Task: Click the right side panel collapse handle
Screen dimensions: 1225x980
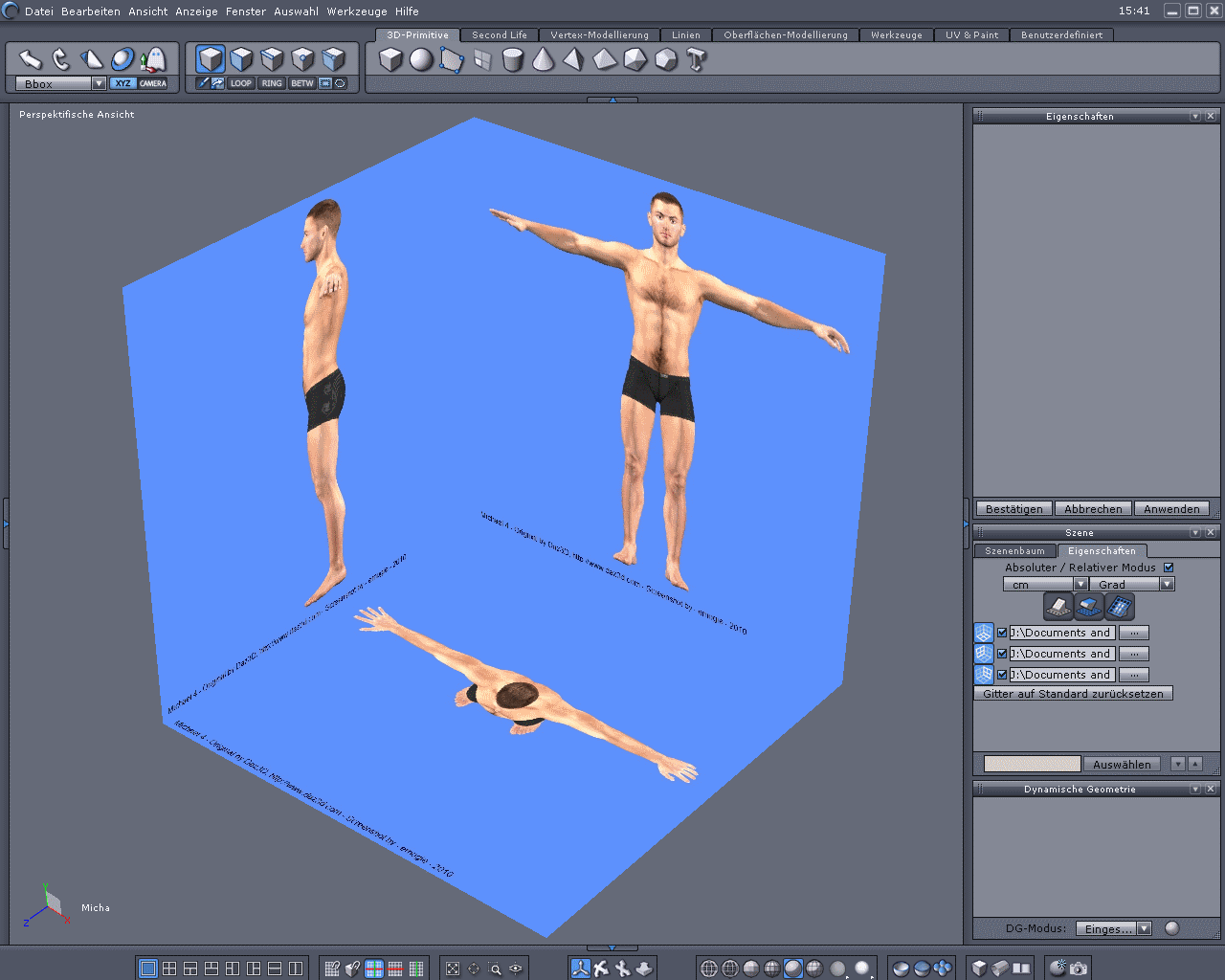Action: point(966,524)
